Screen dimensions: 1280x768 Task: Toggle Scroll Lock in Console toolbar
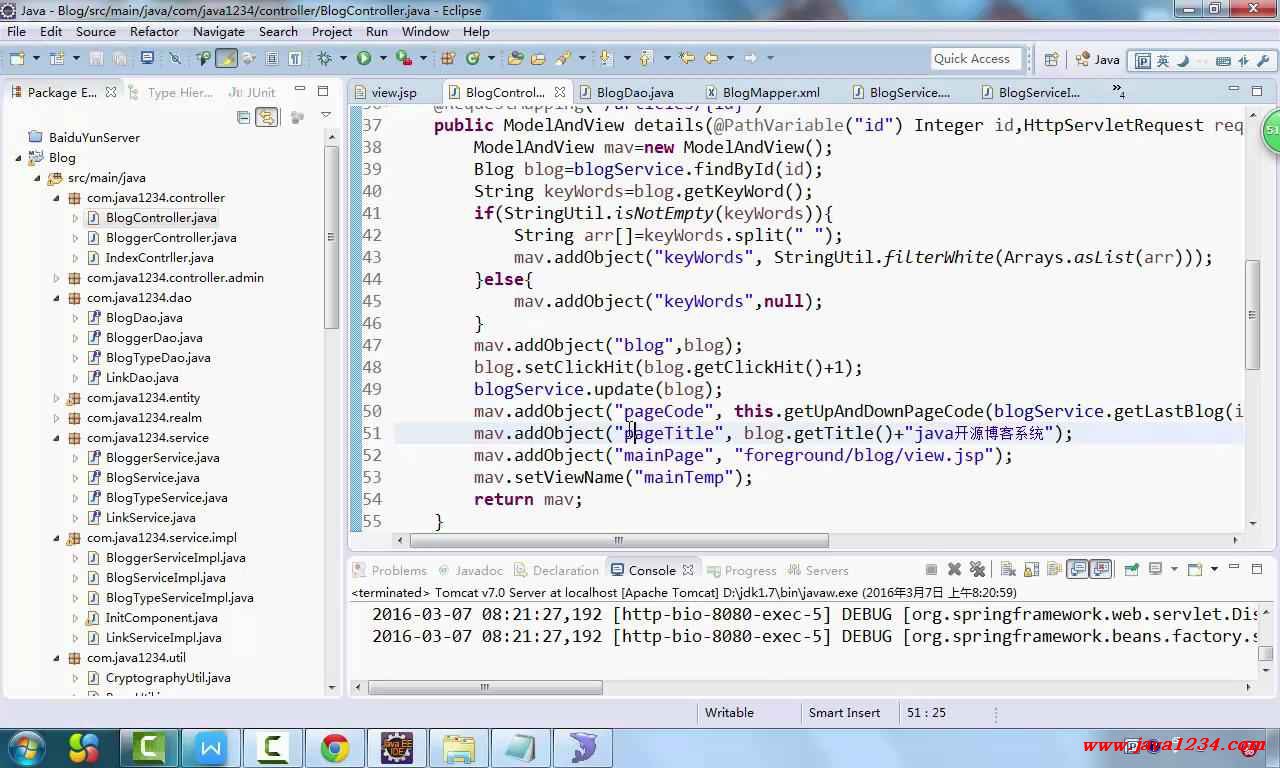pos(1031,570)
